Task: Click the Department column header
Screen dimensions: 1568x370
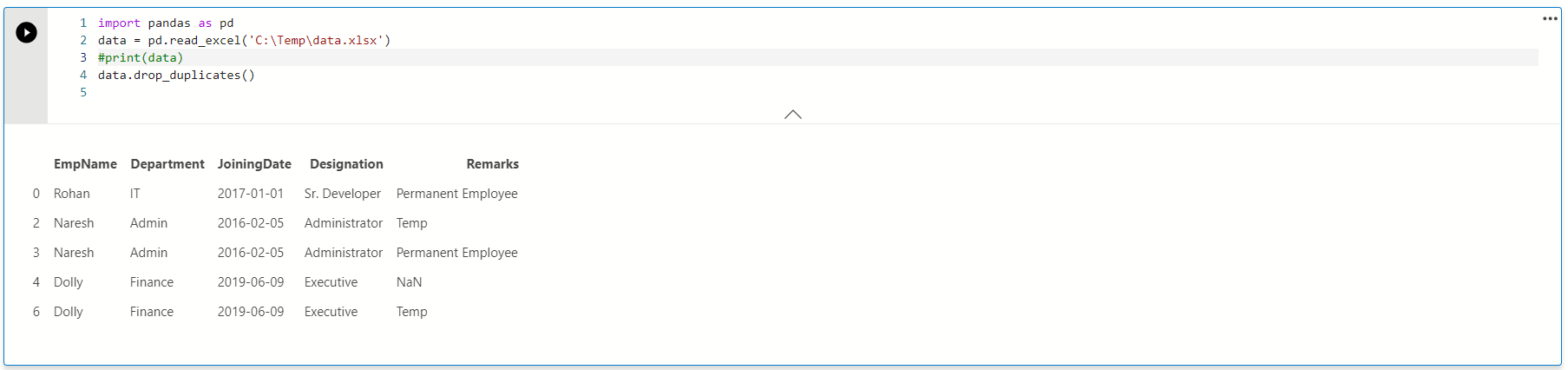Action: point(167,164)
